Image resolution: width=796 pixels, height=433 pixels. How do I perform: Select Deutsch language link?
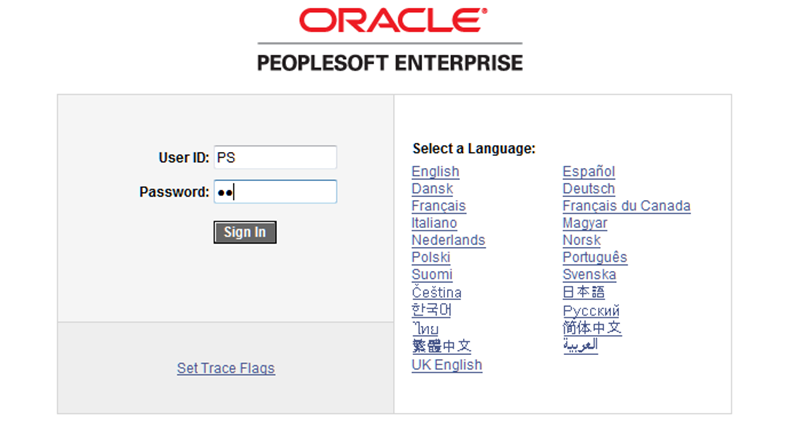(588, 189)
